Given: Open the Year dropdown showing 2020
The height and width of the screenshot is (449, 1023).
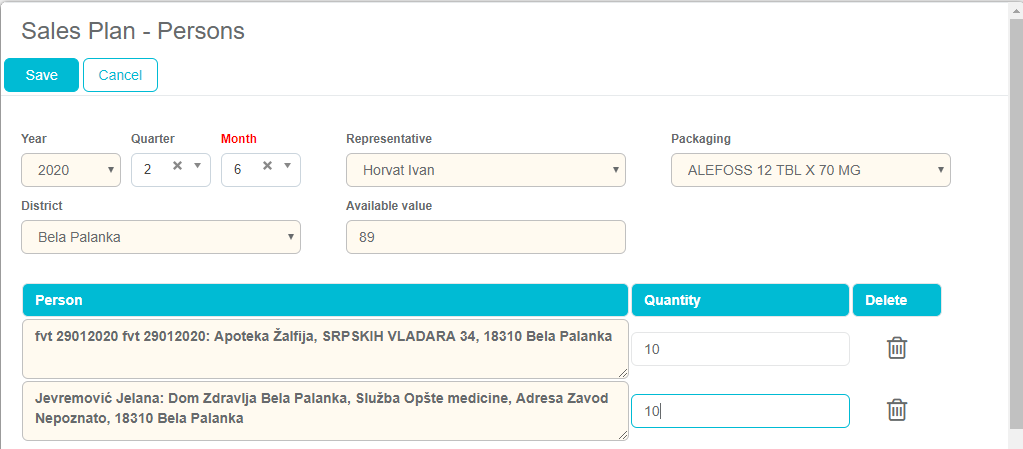Looking at the screenshot, I should (71, 170).
